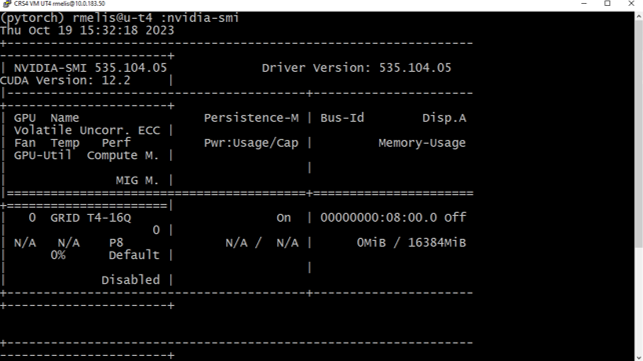Click the 16384MiB memory value
The width and height of the screenshot is (643, 361).
click(437, 243)
